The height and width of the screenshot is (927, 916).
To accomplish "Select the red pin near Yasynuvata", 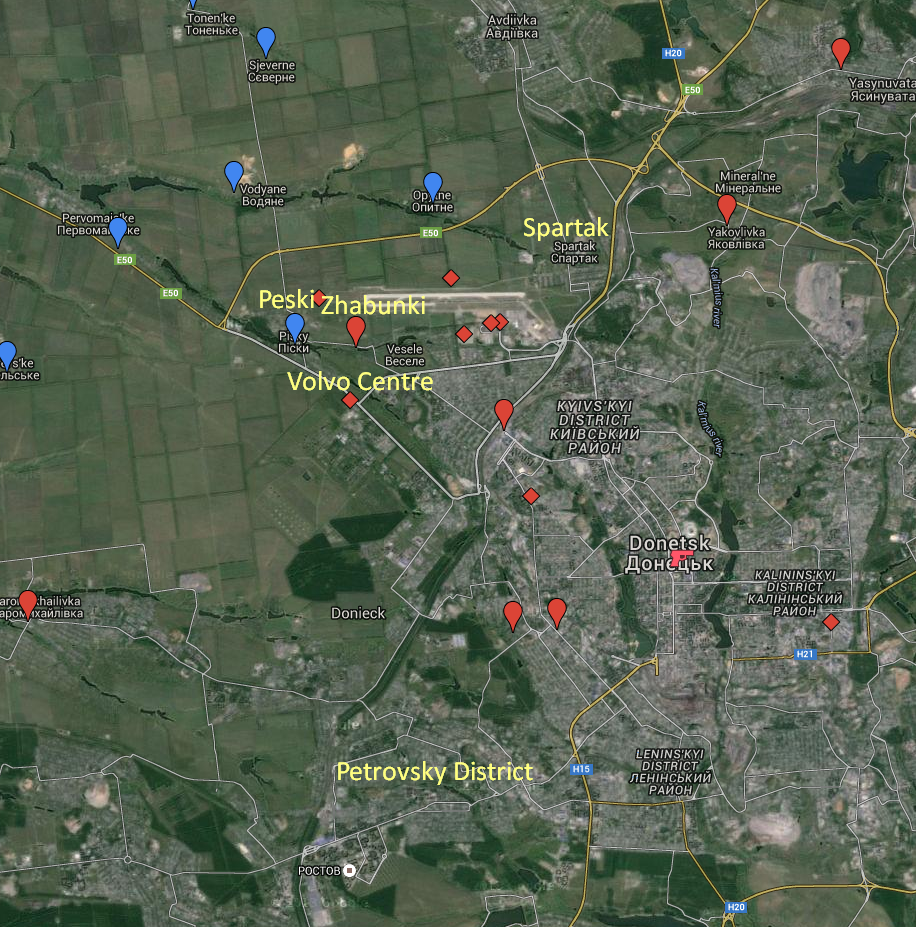I will point(841,48).
